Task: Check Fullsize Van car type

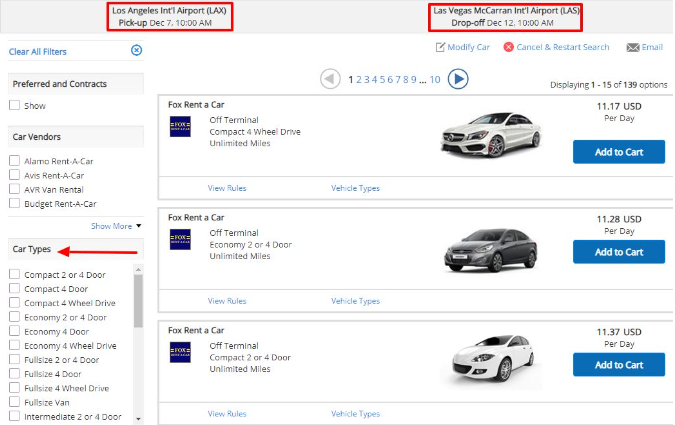Action: pos(14,402)
